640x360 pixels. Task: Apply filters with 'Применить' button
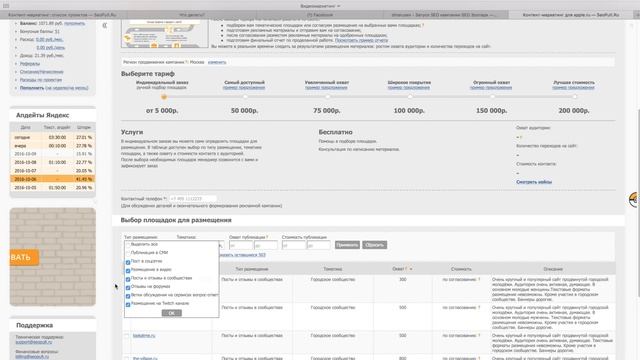[x=347, y=245]
